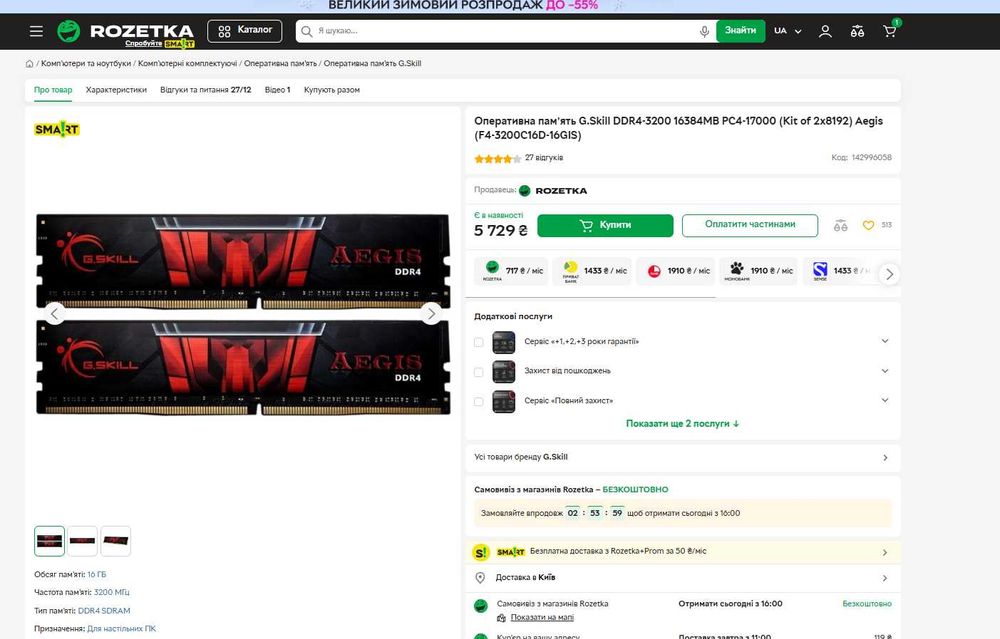Image resolution: width=1000 pixels, height=639 pixels.
Task: Enable «+1,+2,+3 роки гарантії» service checkbox
Action: coord(478,342)
